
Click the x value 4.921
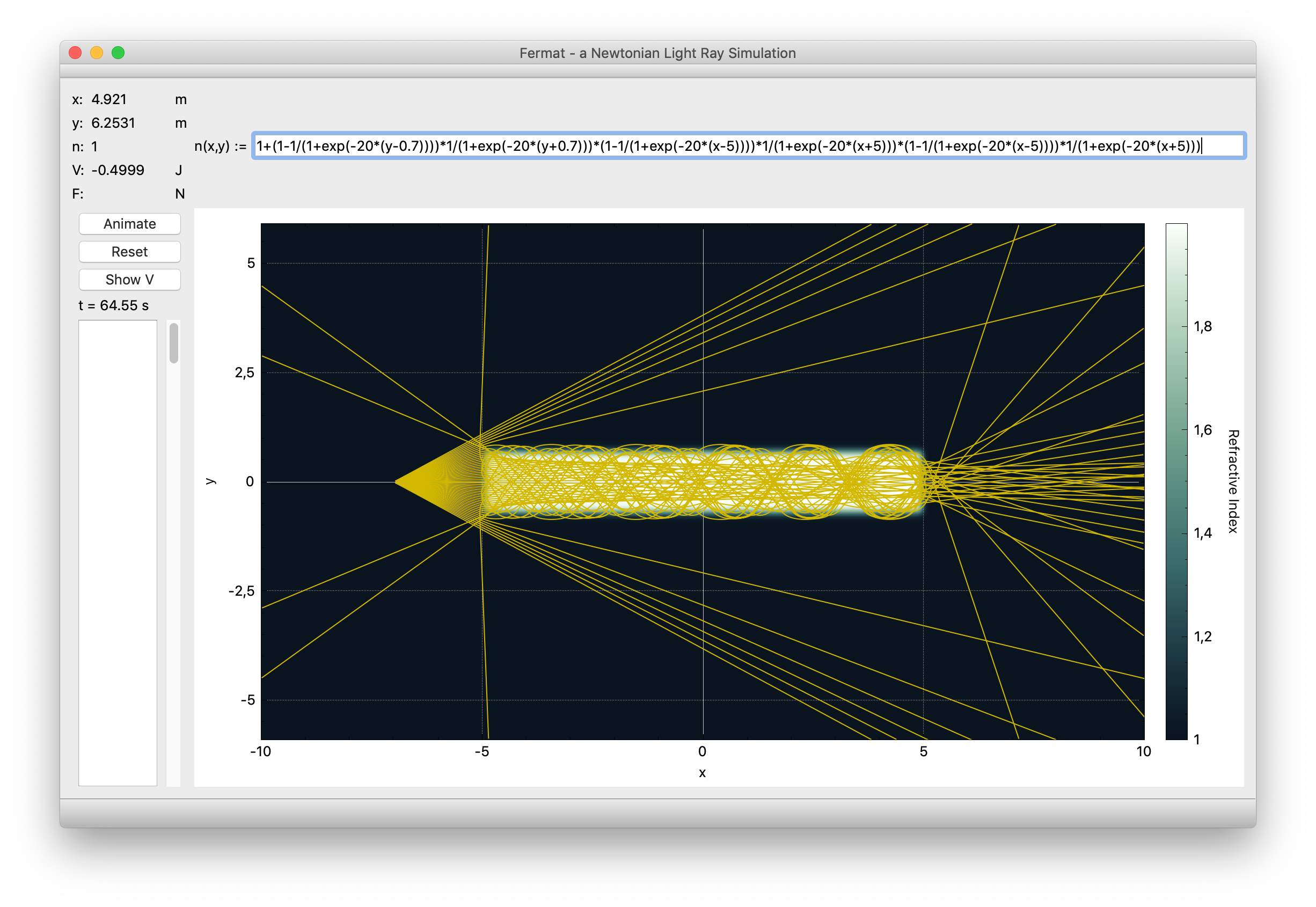click(x=109, y=99)
